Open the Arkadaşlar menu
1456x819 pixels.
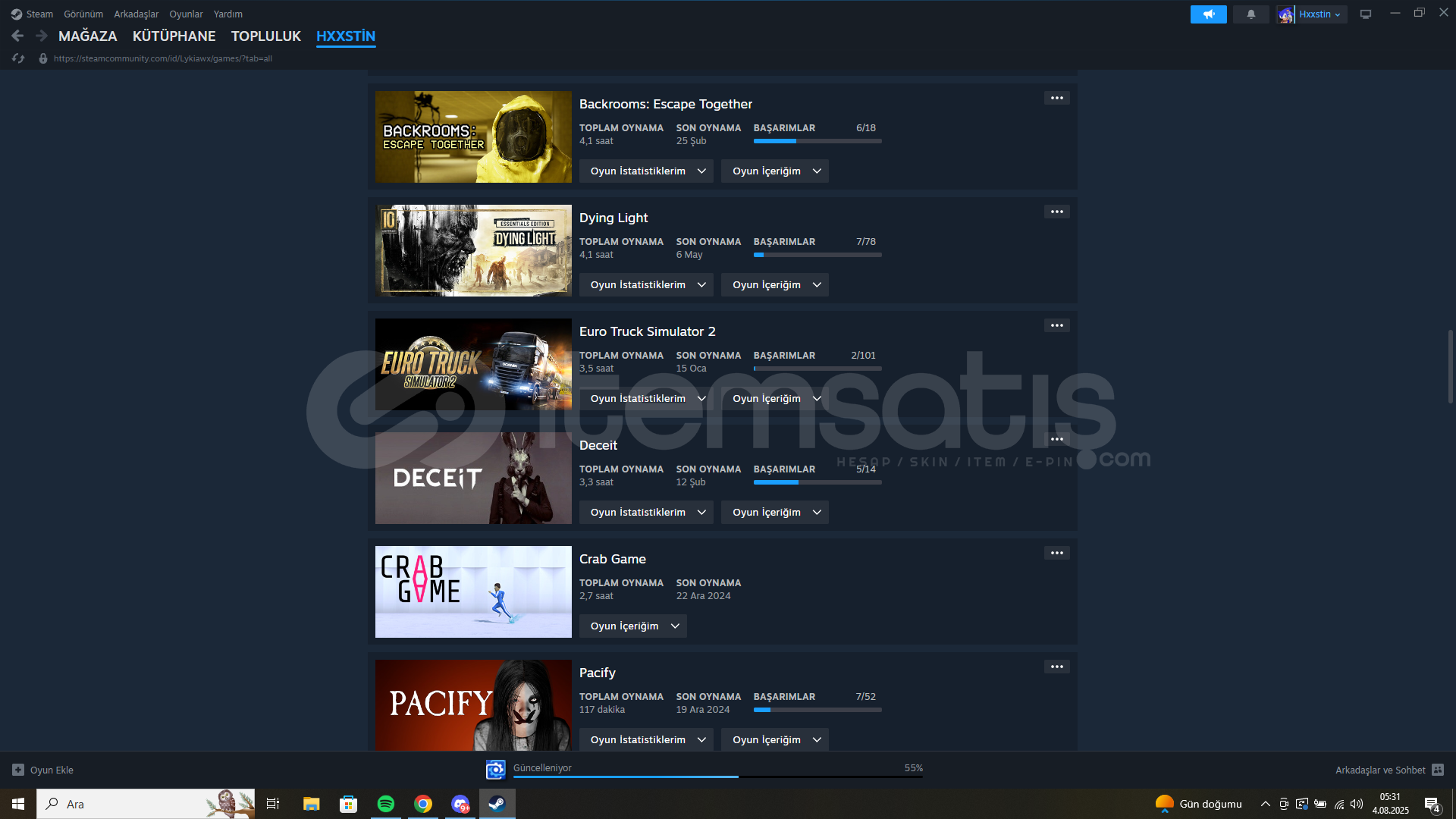(x=136, y=14)
